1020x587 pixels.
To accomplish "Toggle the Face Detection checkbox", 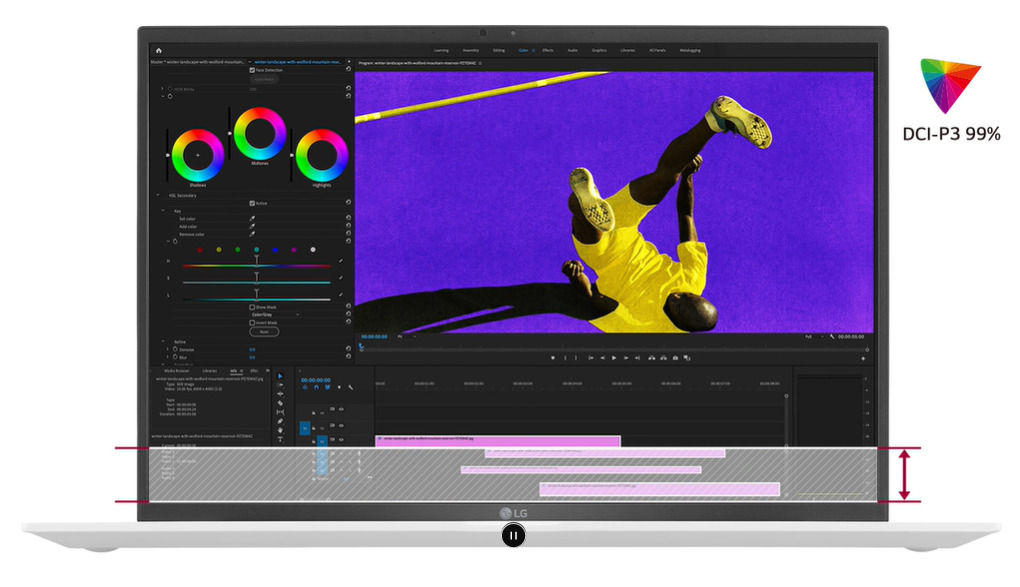I will (x=252, y=71).
